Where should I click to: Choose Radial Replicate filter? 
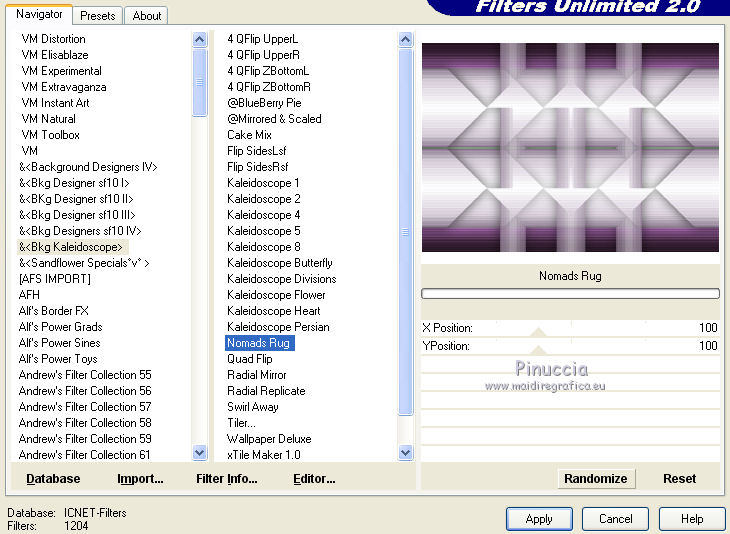click(266, 391)
